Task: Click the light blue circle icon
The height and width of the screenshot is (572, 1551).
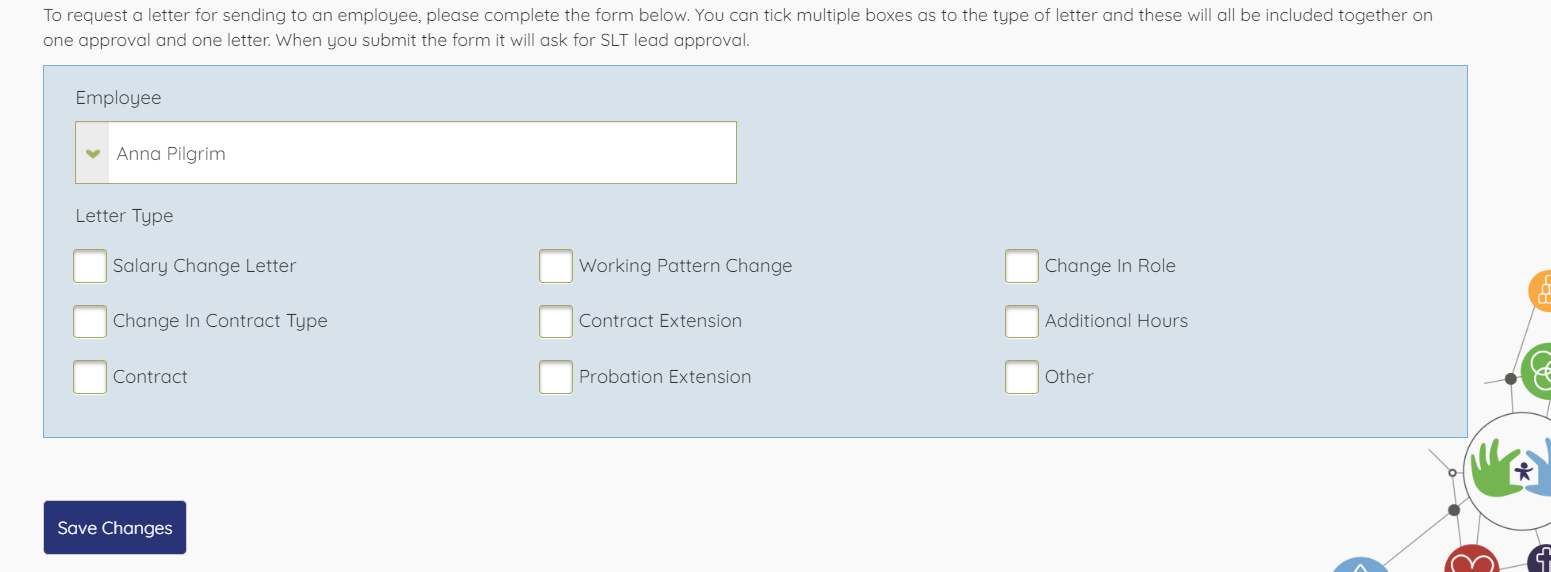Action: 1361,565
